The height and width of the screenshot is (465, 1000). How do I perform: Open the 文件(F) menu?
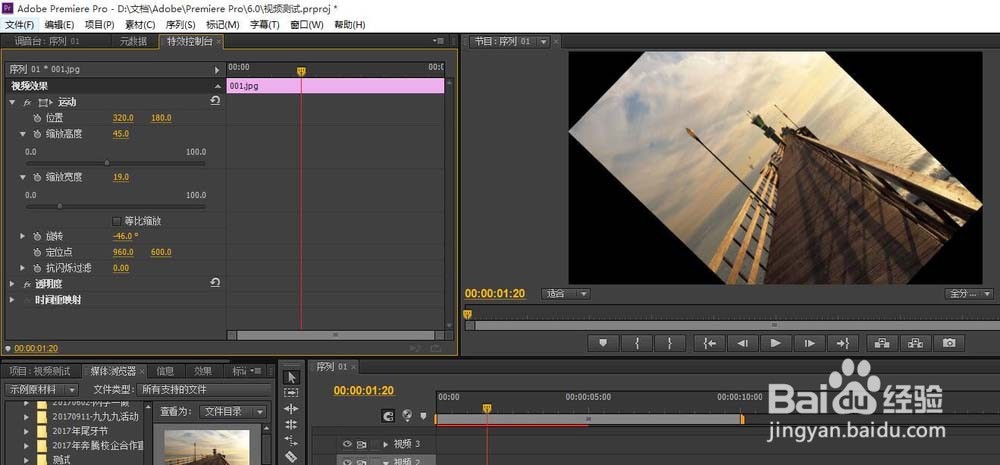(x=20, y=25)
